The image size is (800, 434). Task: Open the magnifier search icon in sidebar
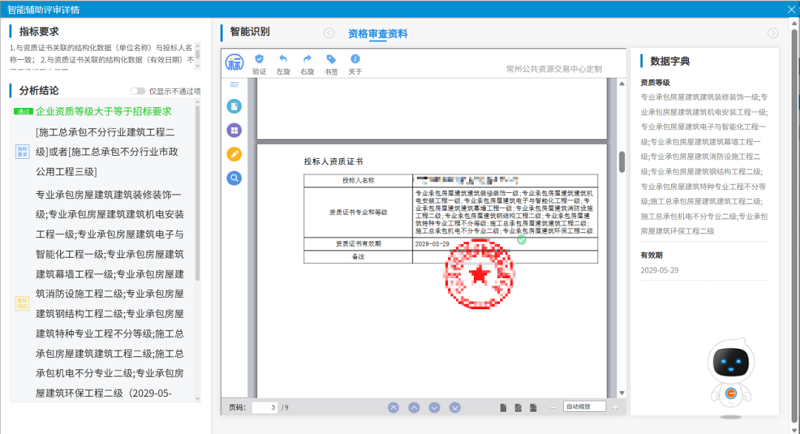234,178
